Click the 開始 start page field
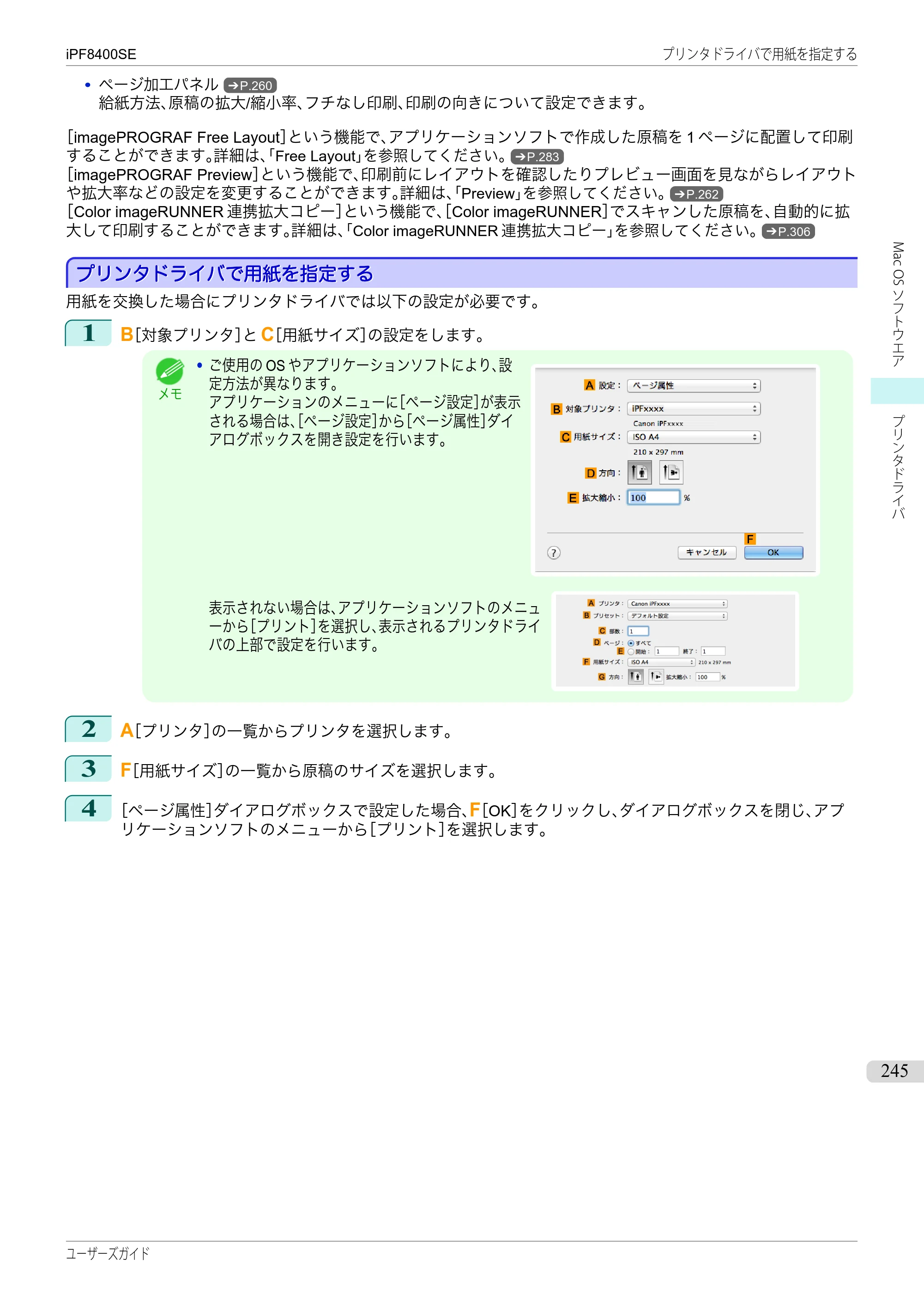This screenshot has height=1307, width=924. click(666, 651)
